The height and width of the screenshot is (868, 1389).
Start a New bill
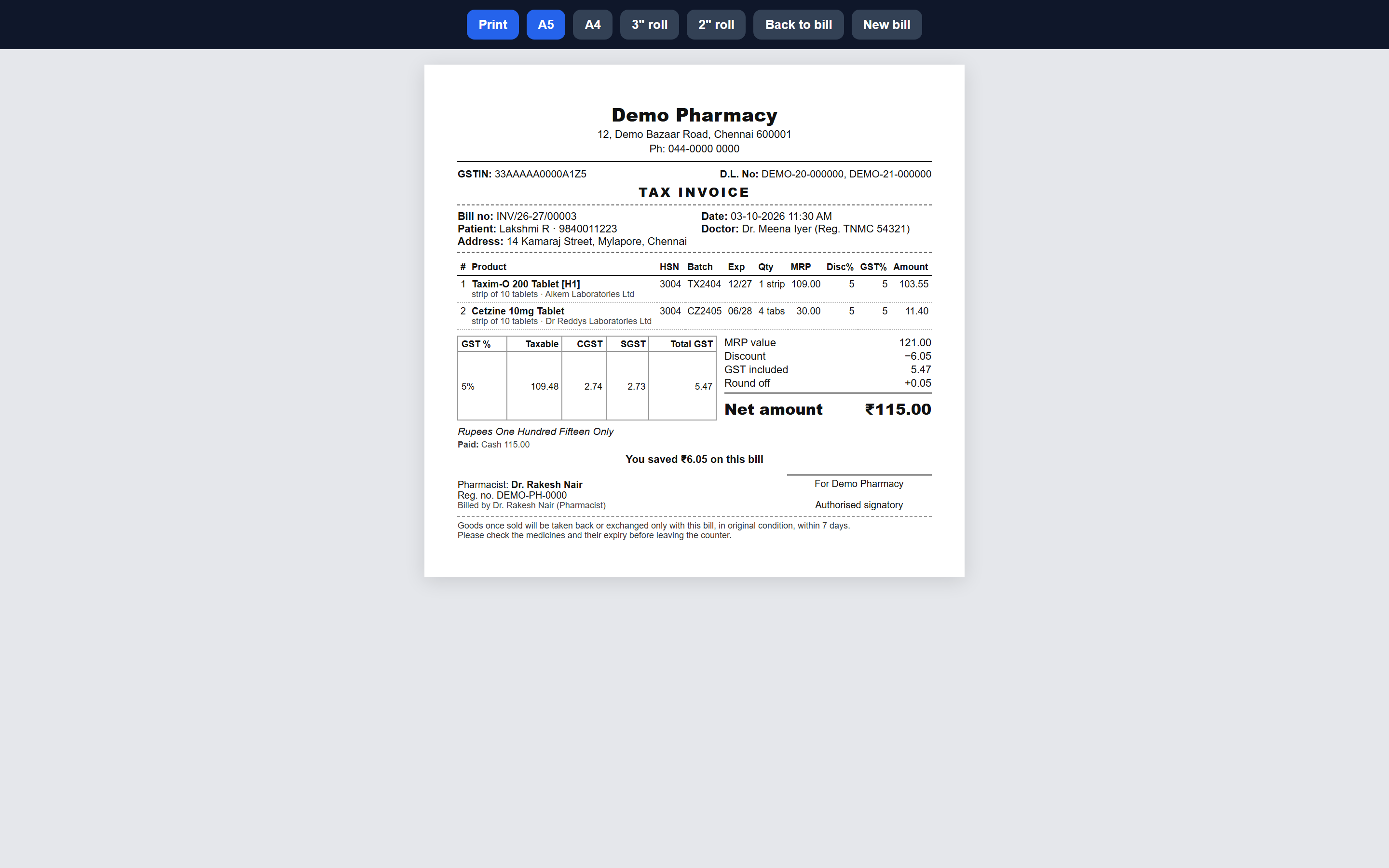click(x=886, y=25)
